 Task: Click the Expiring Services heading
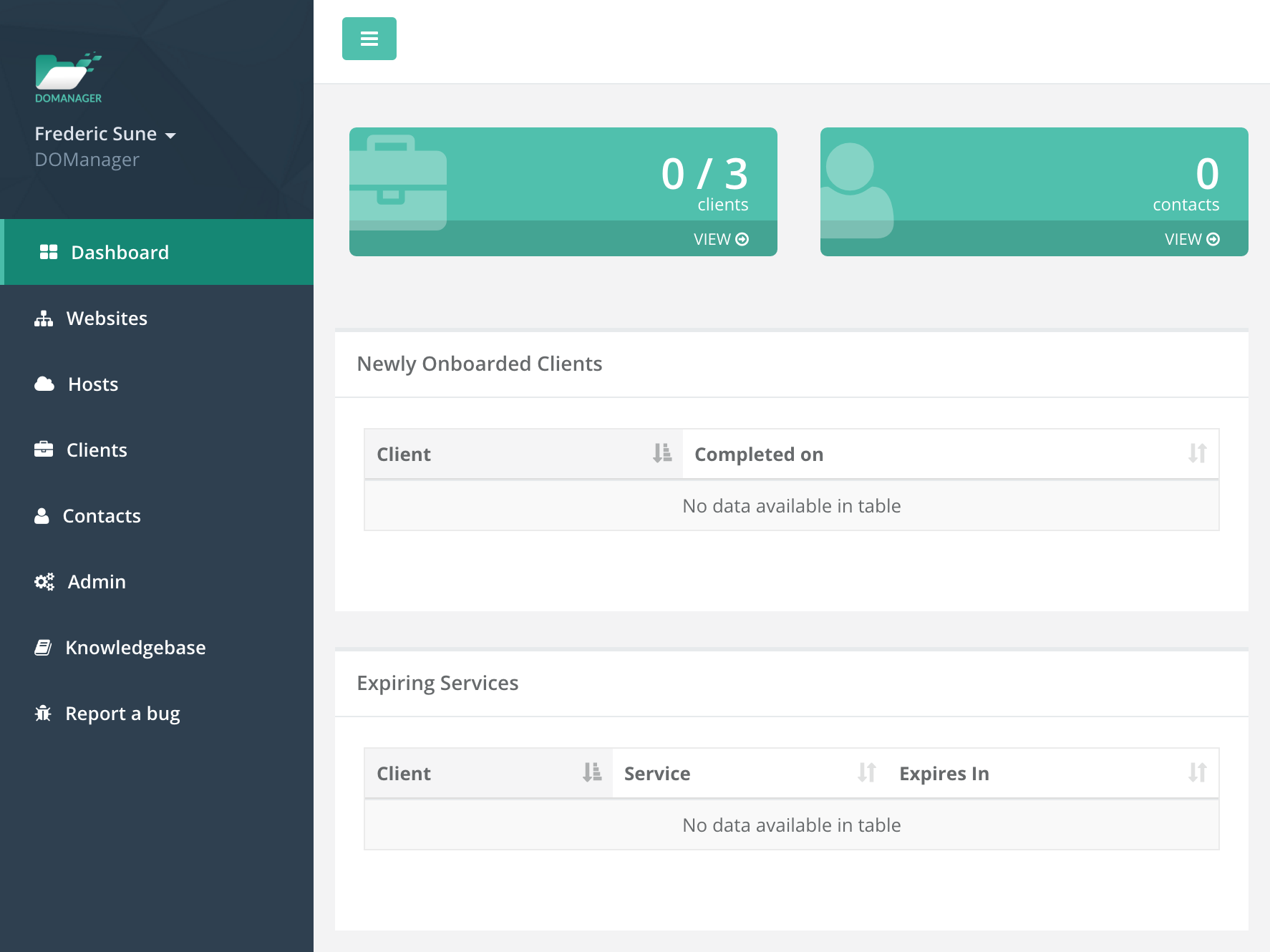[437, 683]
